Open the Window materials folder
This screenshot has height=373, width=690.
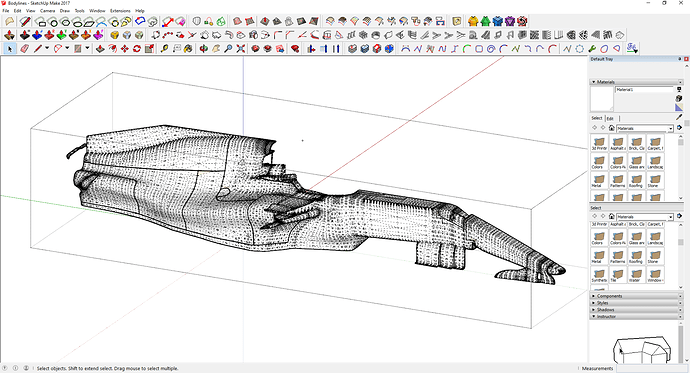click(655, 275)
